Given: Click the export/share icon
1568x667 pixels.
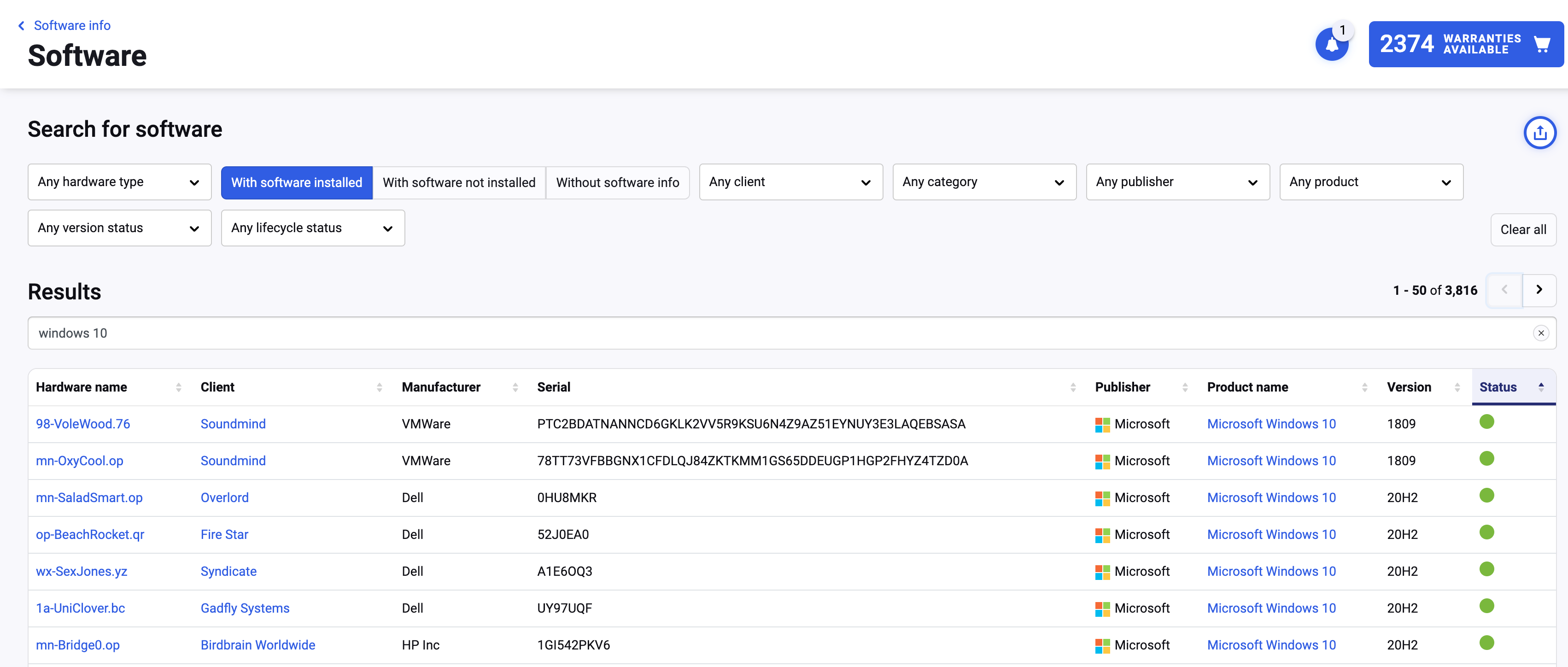Looking at the screenshot, I should (1539, 132).
